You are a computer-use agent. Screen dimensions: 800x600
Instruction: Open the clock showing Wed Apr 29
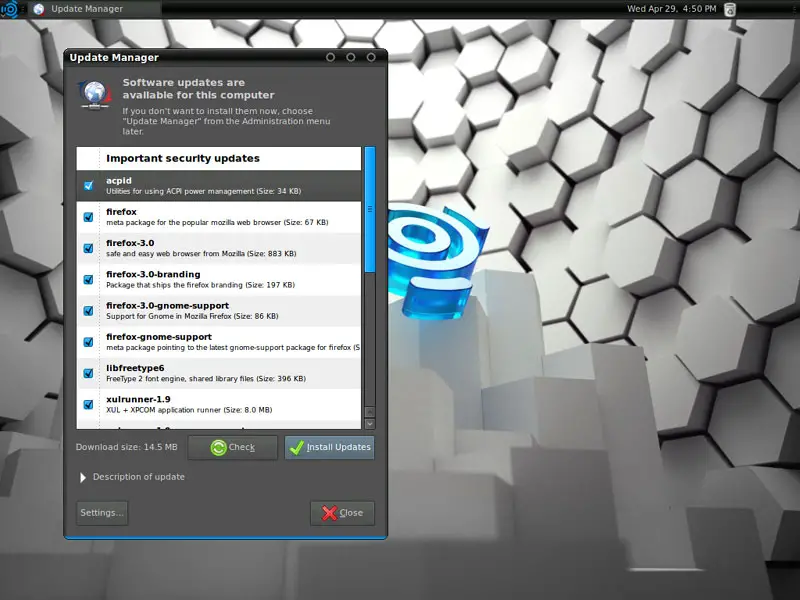671,9
